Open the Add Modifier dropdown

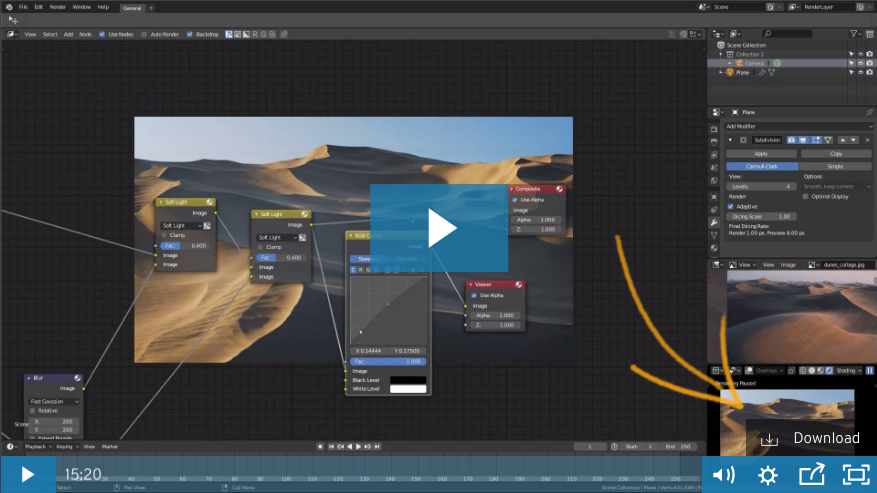click(x=798, y=126)
